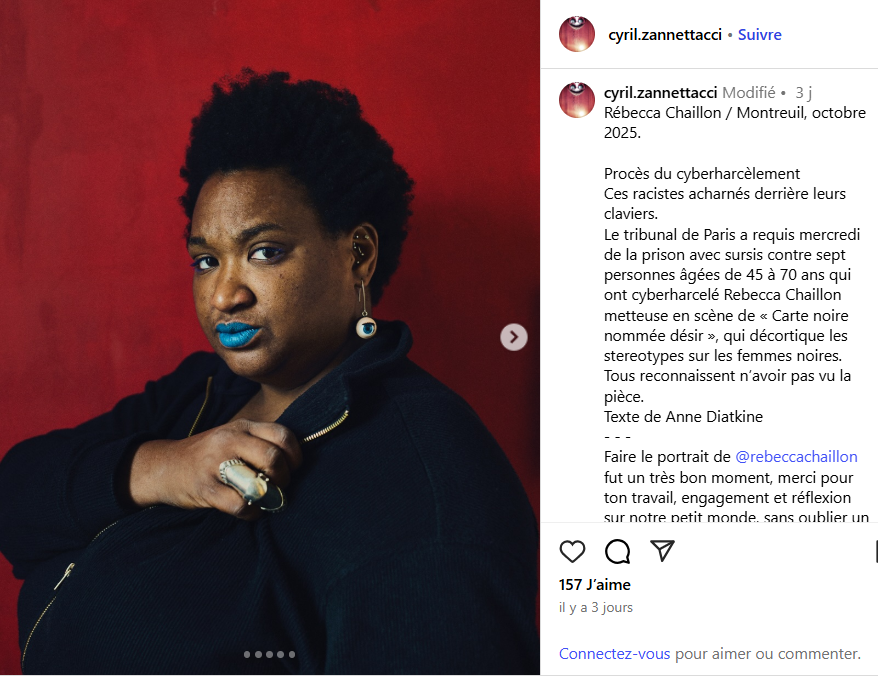878x678 pixels.
Task: Open cyril.zannettacci username in the header
Action: pyautogui.click(x=665, y=35)
